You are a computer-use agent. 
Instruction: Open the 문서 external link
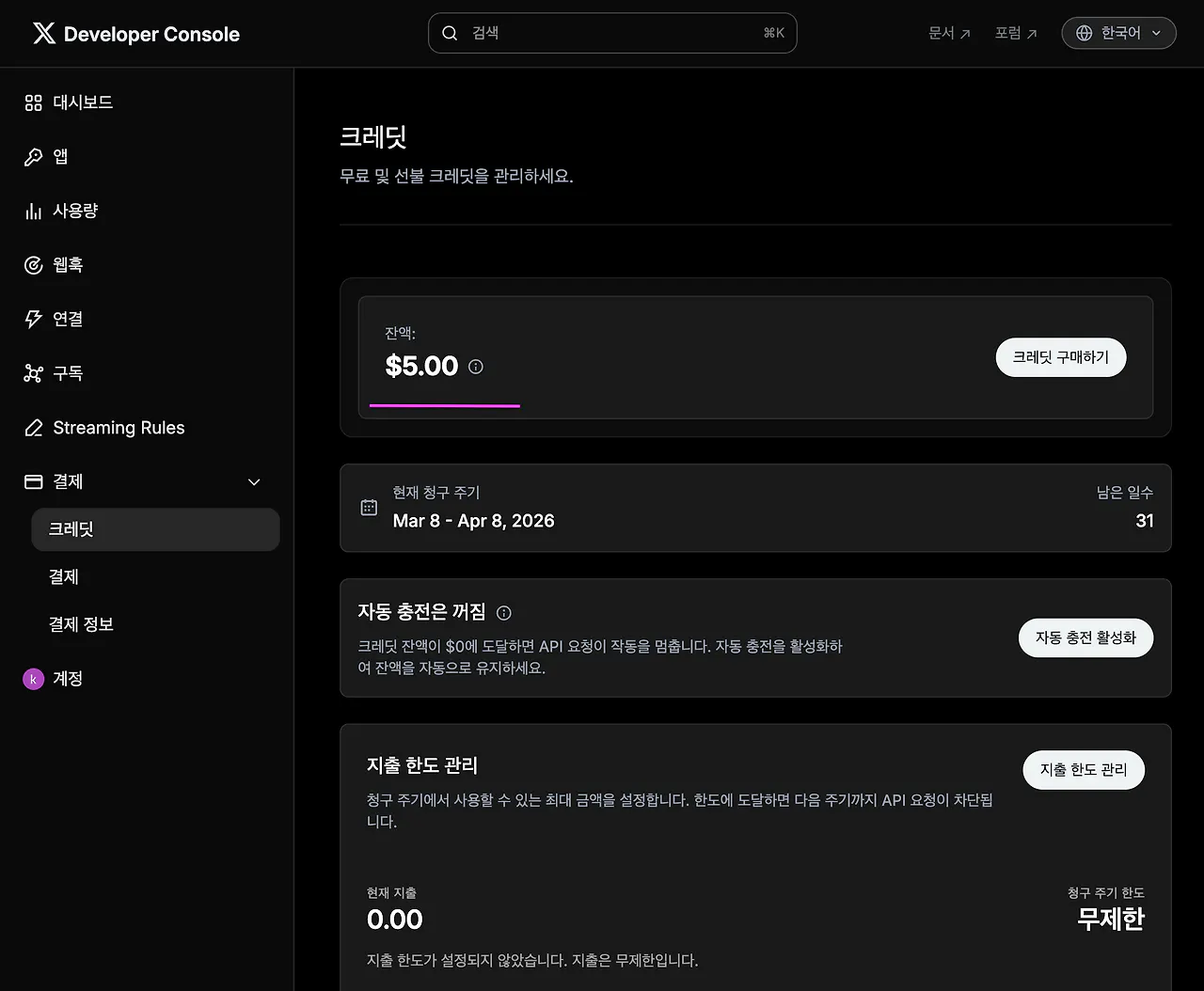tap(948, 33)
